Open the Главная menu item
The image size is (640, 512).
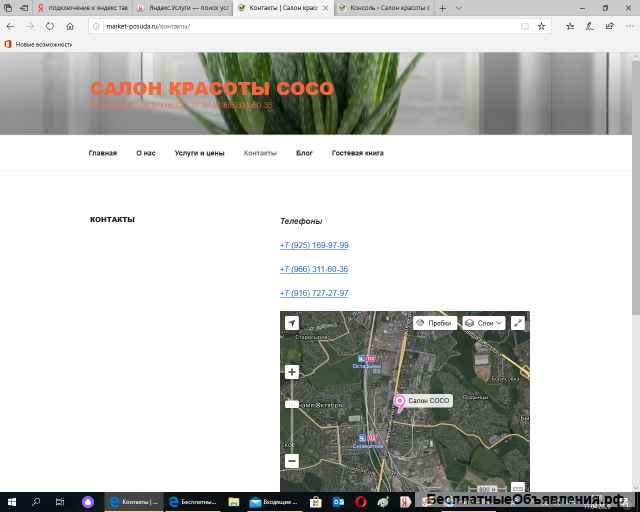(x=103, y=153)
